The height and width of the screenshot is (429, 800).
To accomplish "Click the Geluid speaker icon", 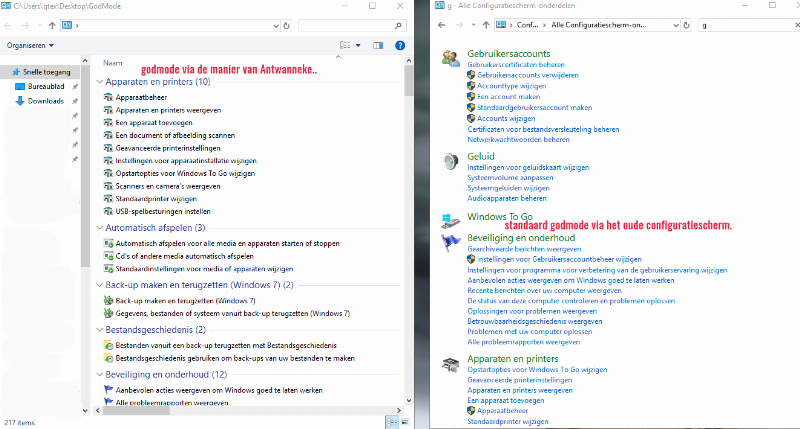I will (451, 161).
